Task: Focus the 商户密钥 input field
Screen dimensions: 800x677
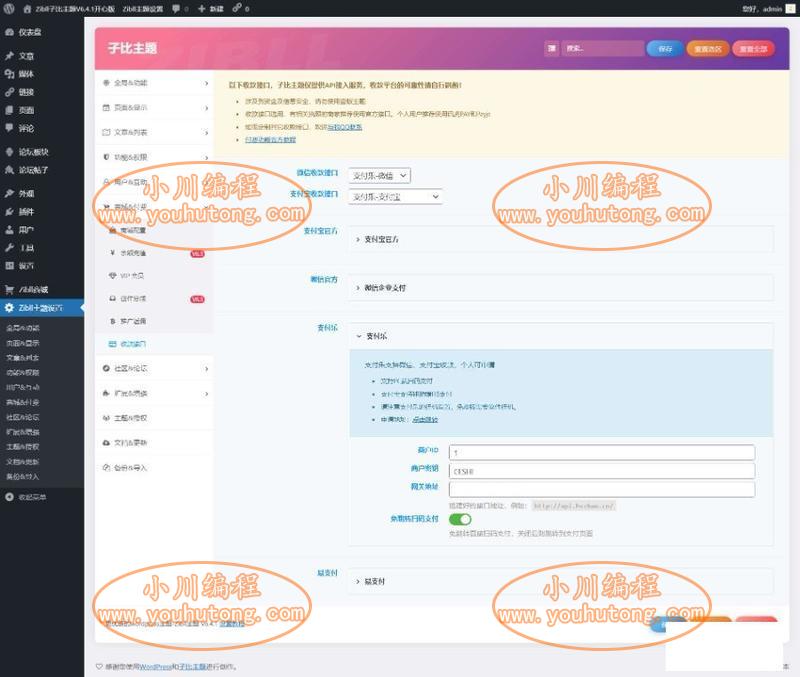Action: 602,471
